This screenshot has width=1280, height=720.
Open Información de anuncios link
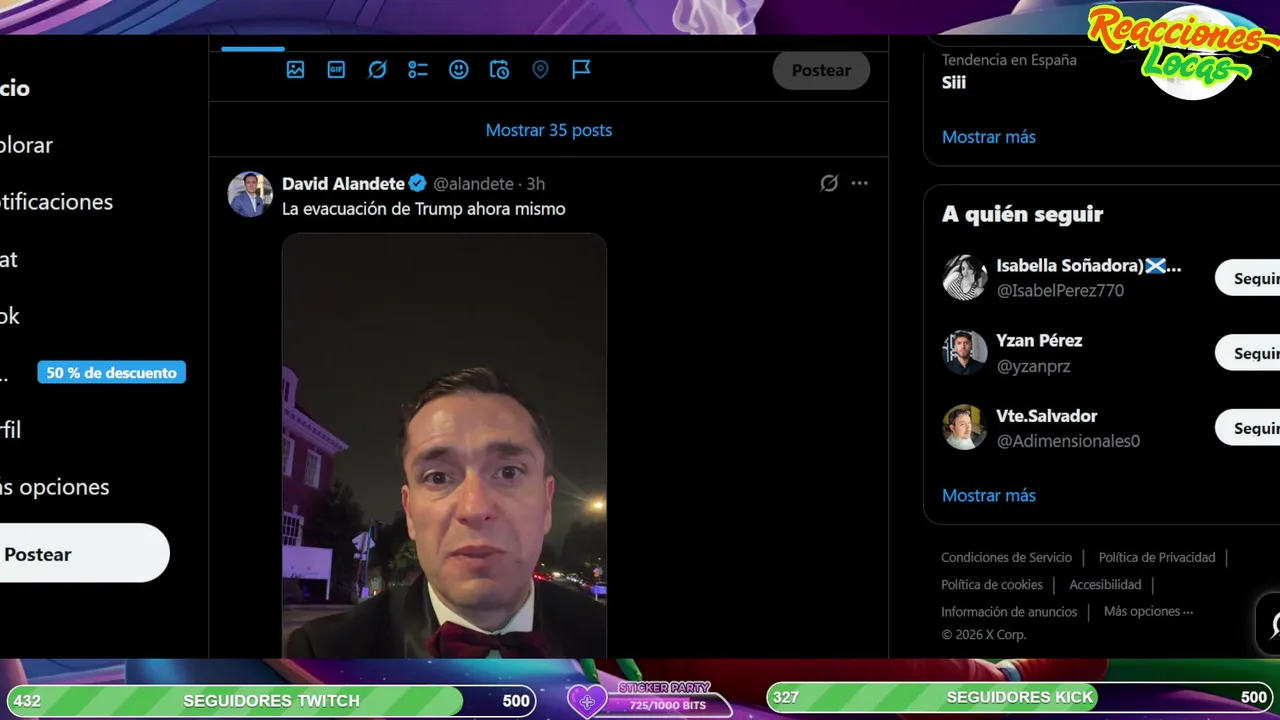[x=1009, y=612]
